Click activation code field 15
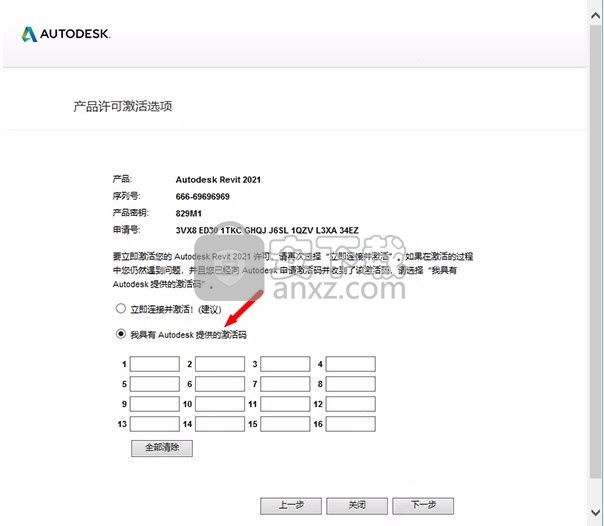Viewport: 604px width, 526px height. 285,424
